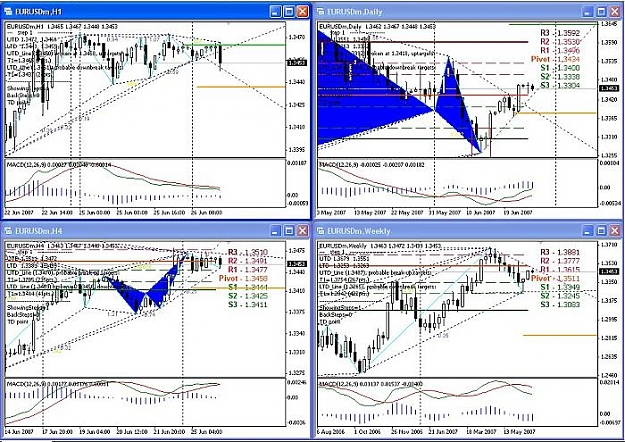Screen dimensions: 625x442
Task: Close the EURUSDm,H1 chart window
Action: click(x=303, y=12)
